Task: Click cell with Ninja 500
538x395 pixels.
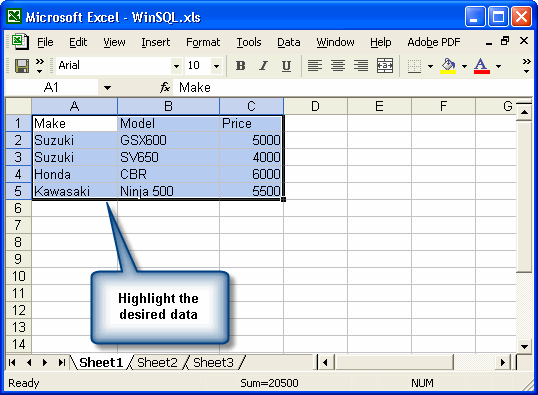Action: coord(168,191)
